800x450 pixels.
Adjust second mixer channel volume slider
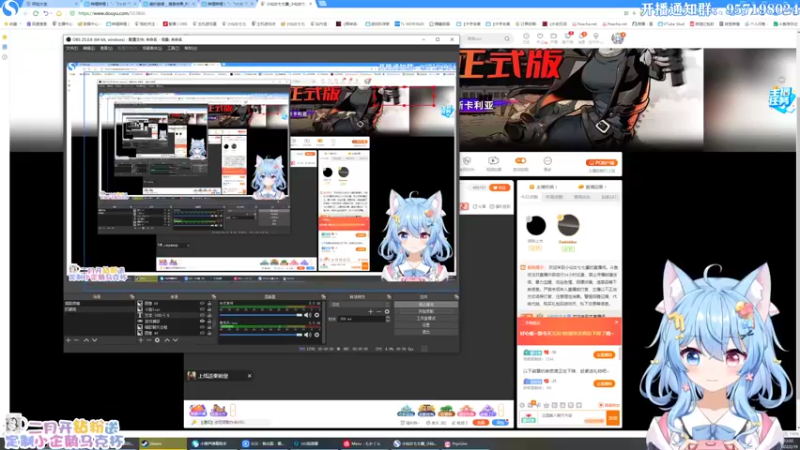pos(261,335)
